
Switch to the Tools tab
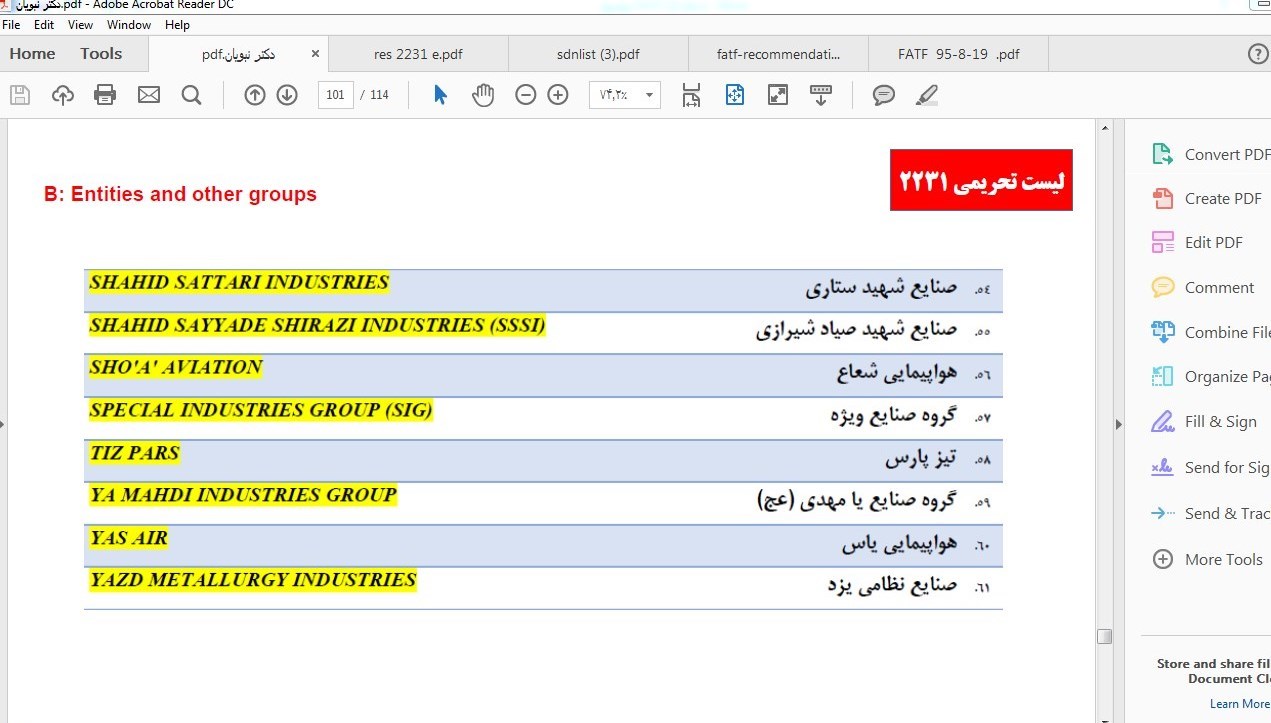(x=101, y=54)
